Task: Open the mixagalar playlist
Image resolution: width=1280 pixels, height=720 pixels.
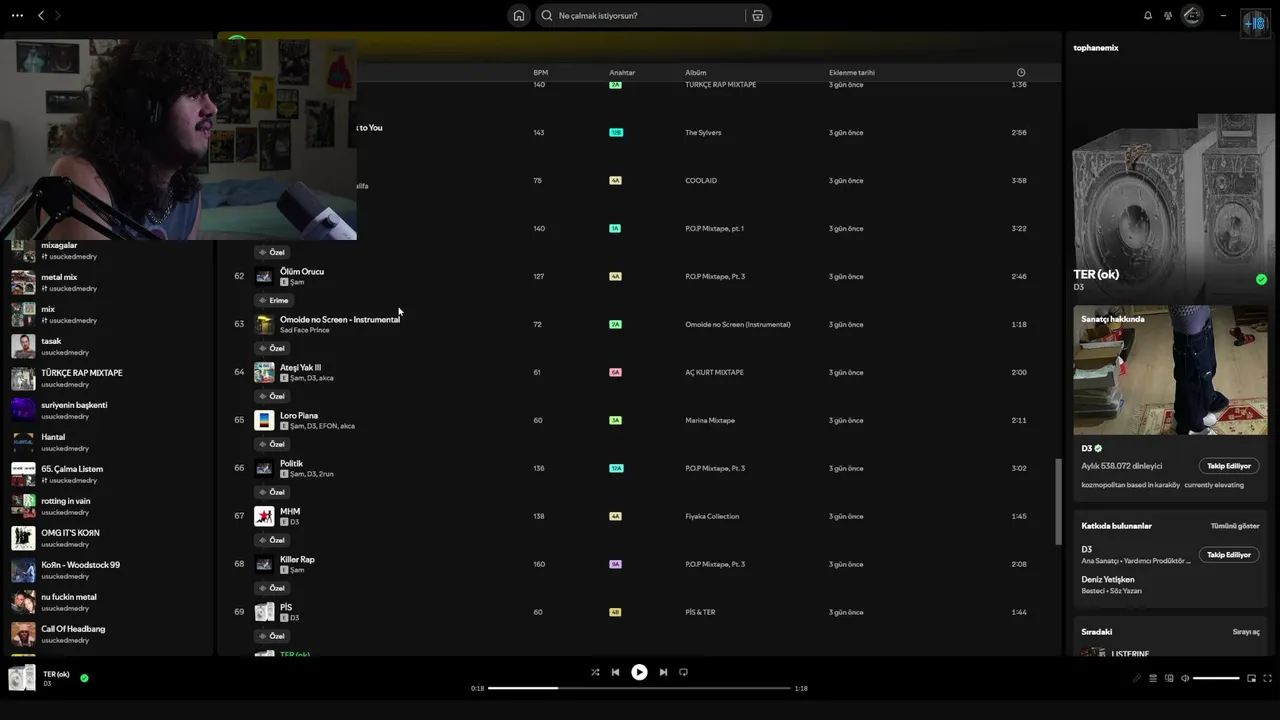Action: pyautogui.click(x=108, y=251)
